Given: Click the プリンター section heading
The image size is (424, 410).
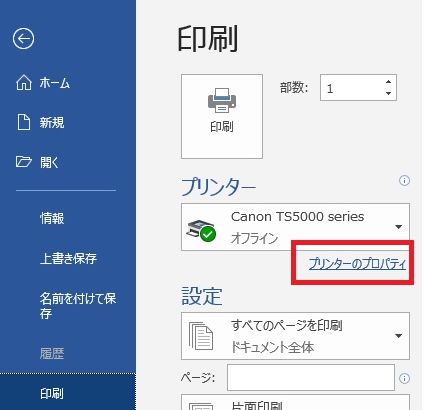Looking at the screenshot, I should (x=219, y=187).
